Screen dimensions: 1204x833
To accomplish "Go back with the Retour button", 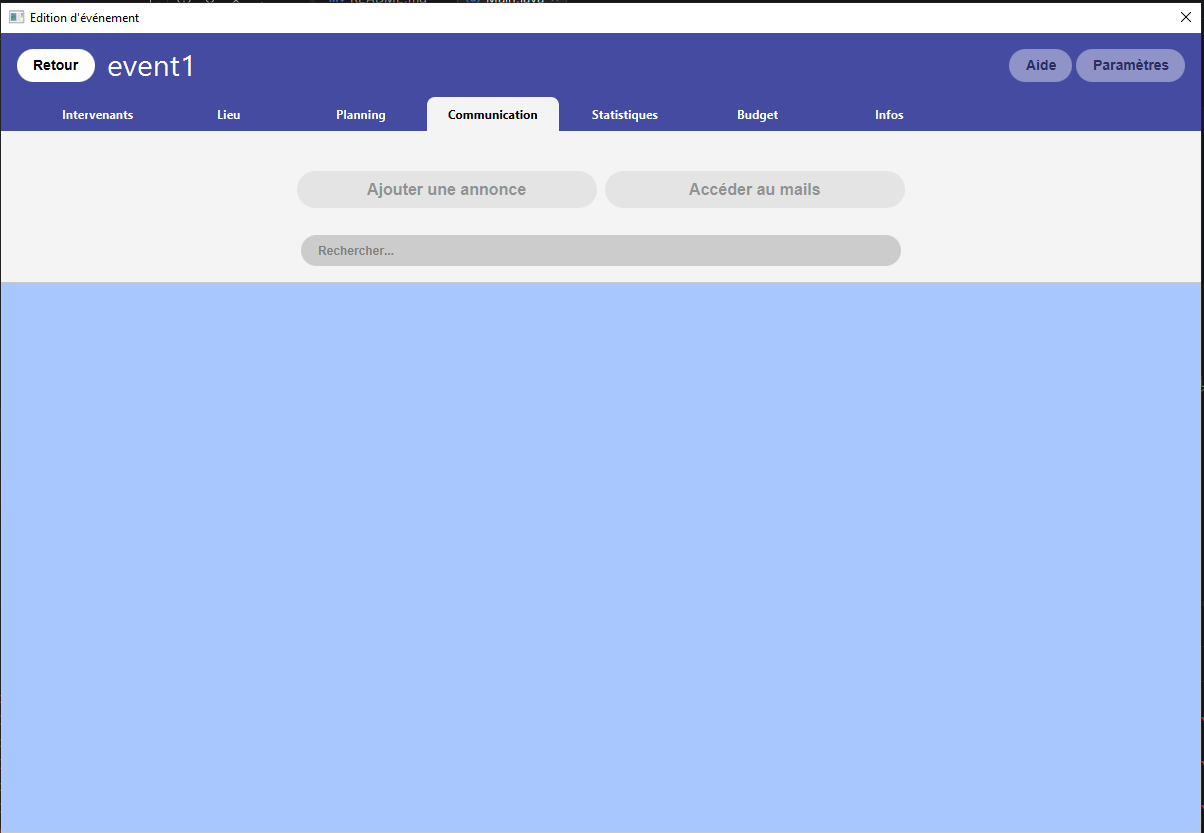I will (56, 66).
